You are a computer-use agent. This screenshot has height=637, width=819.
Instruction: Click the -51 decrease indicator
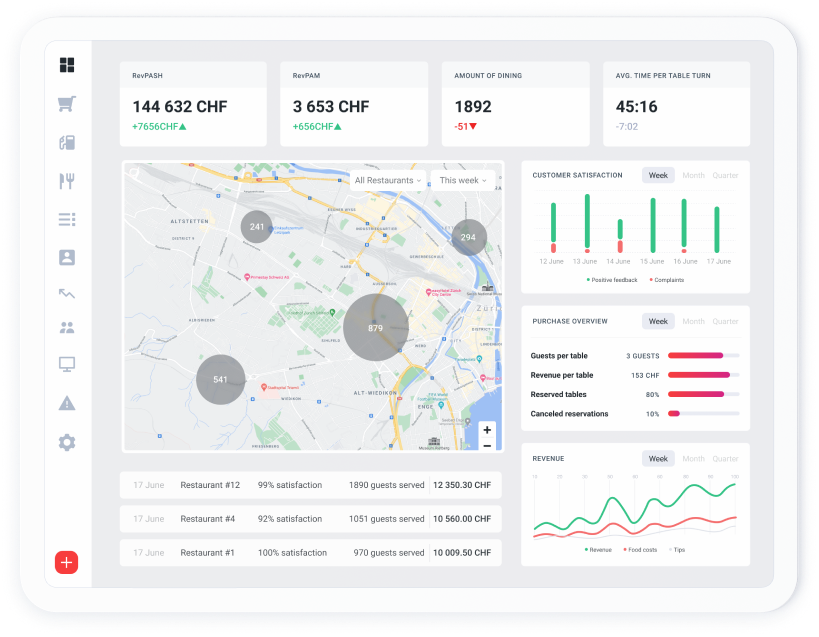[x=465, y=126]
